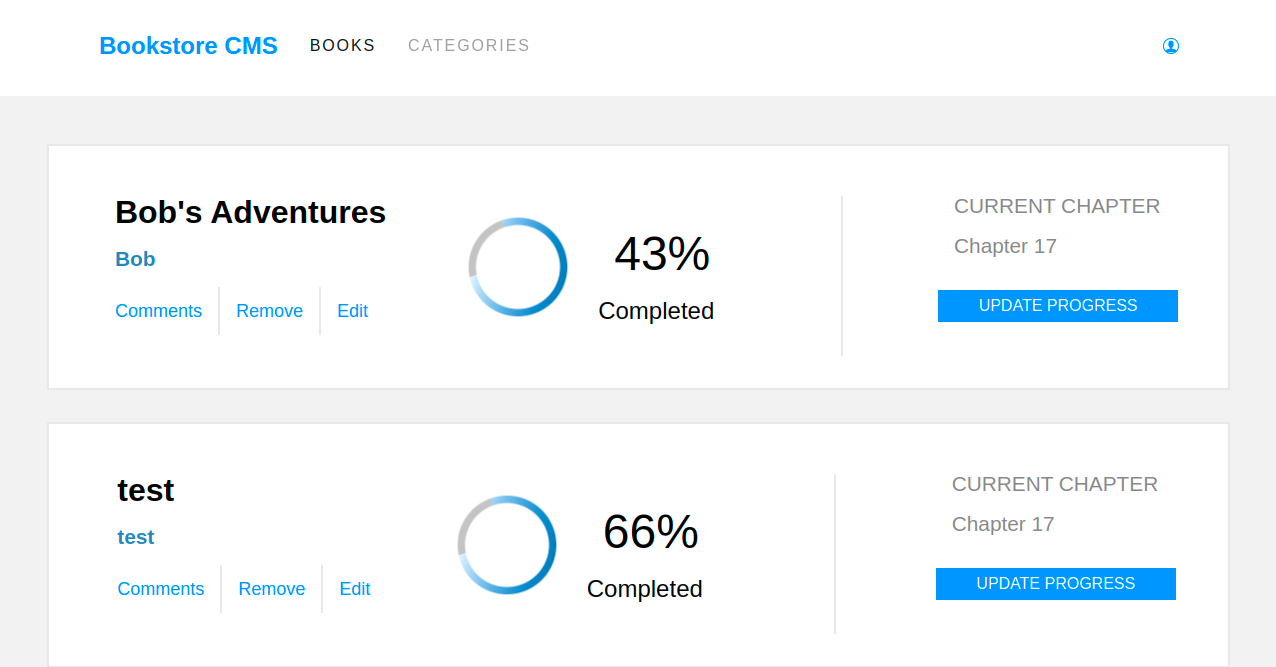Click the author link Bob
This screenshot has width=1276, height=667.
click(135, 259)
